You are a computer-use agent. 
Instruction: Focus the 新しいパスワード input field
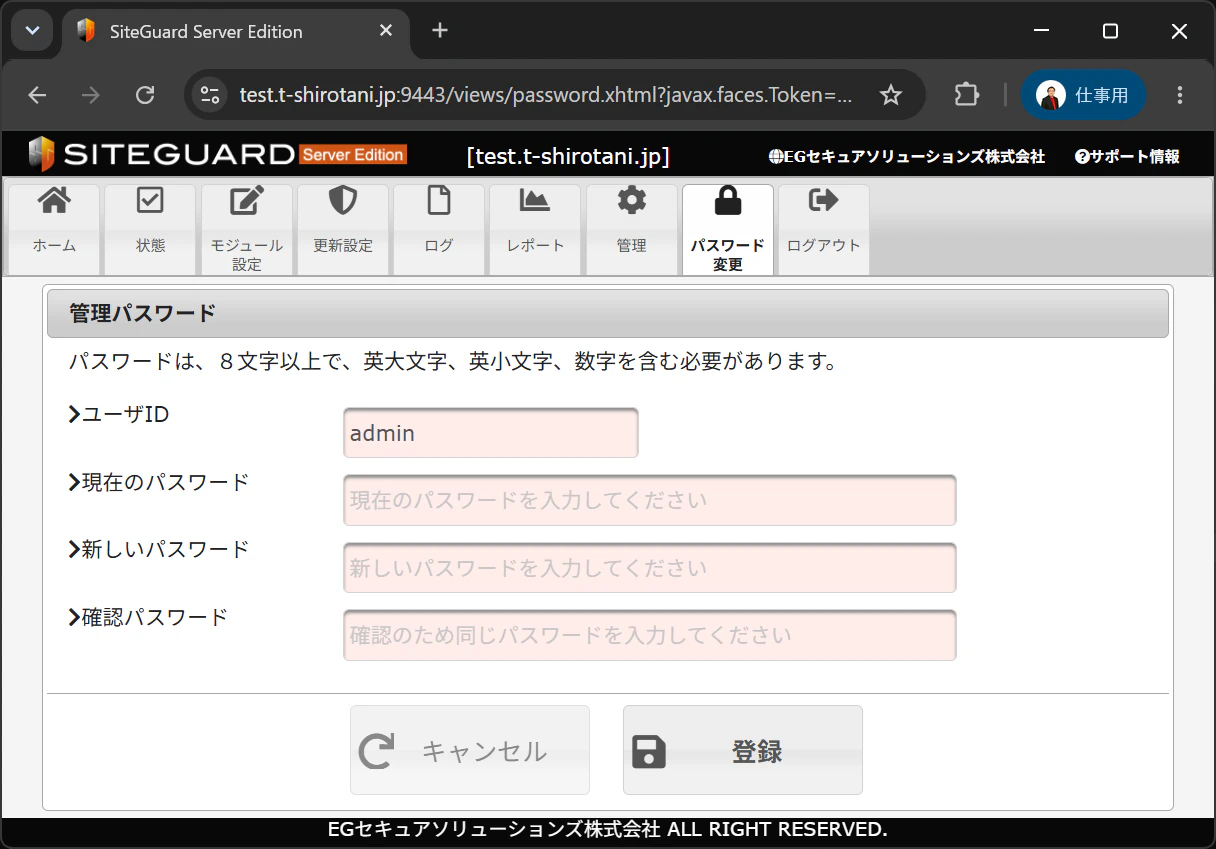(650, 568)
